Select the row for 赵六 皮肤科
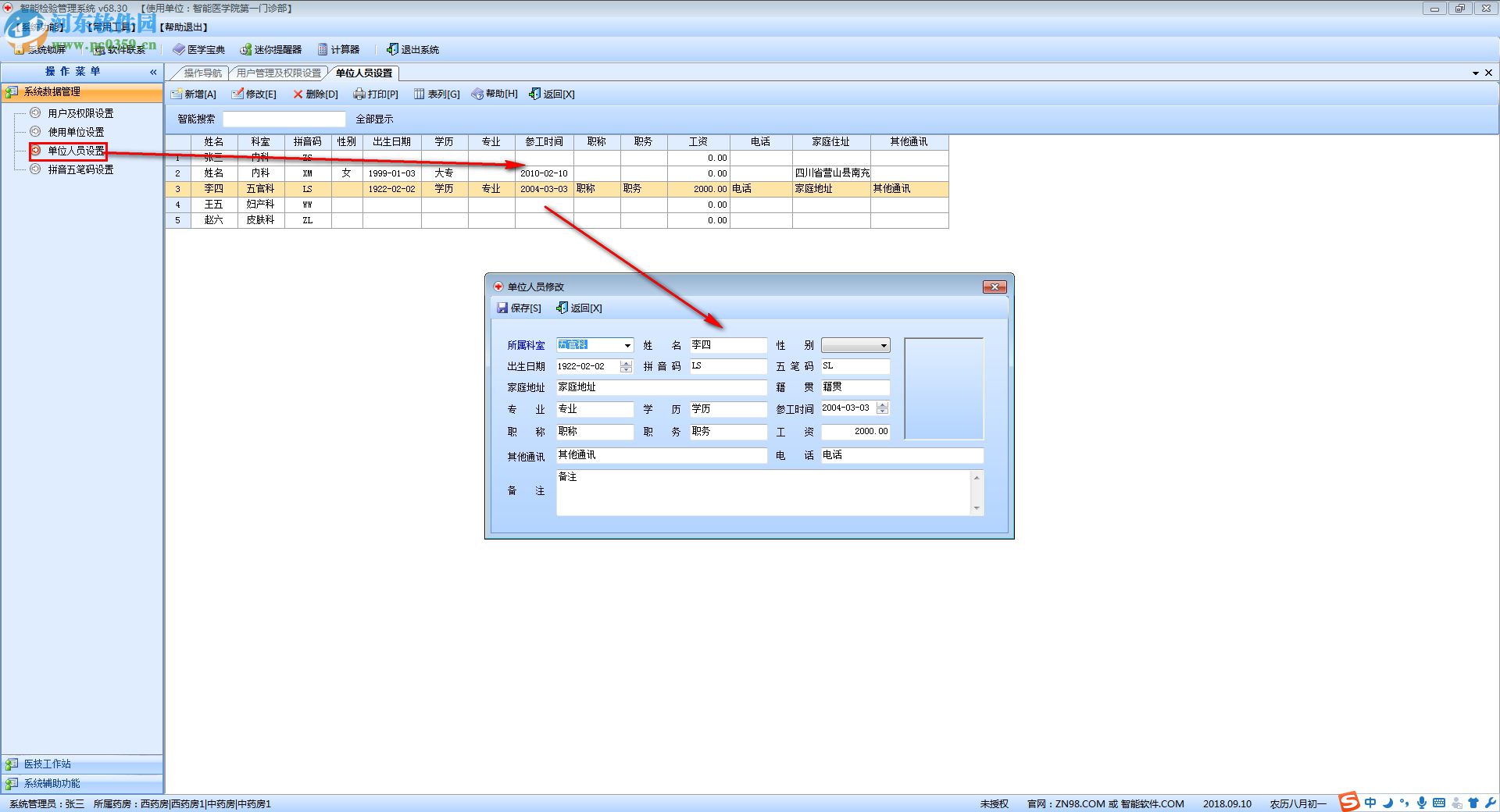 [557, 220]
